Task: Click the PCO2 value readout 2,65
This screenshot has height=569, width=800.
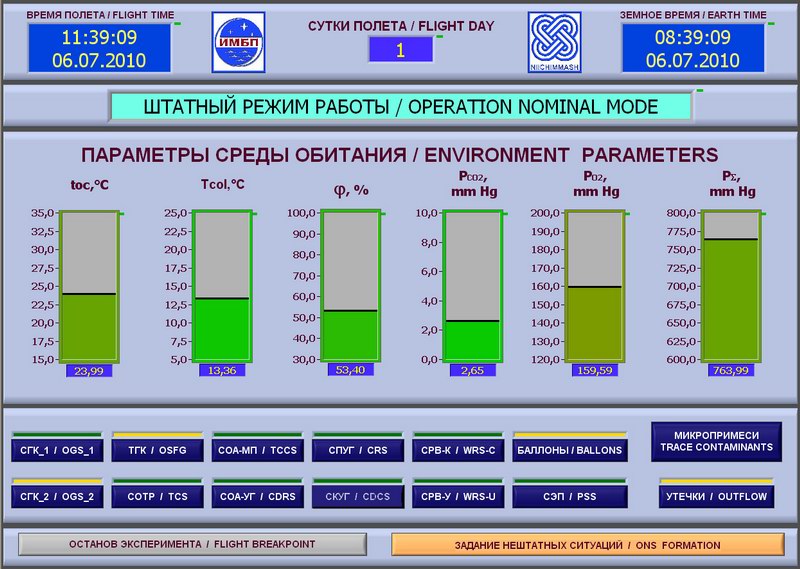Action: click(472, 370)
